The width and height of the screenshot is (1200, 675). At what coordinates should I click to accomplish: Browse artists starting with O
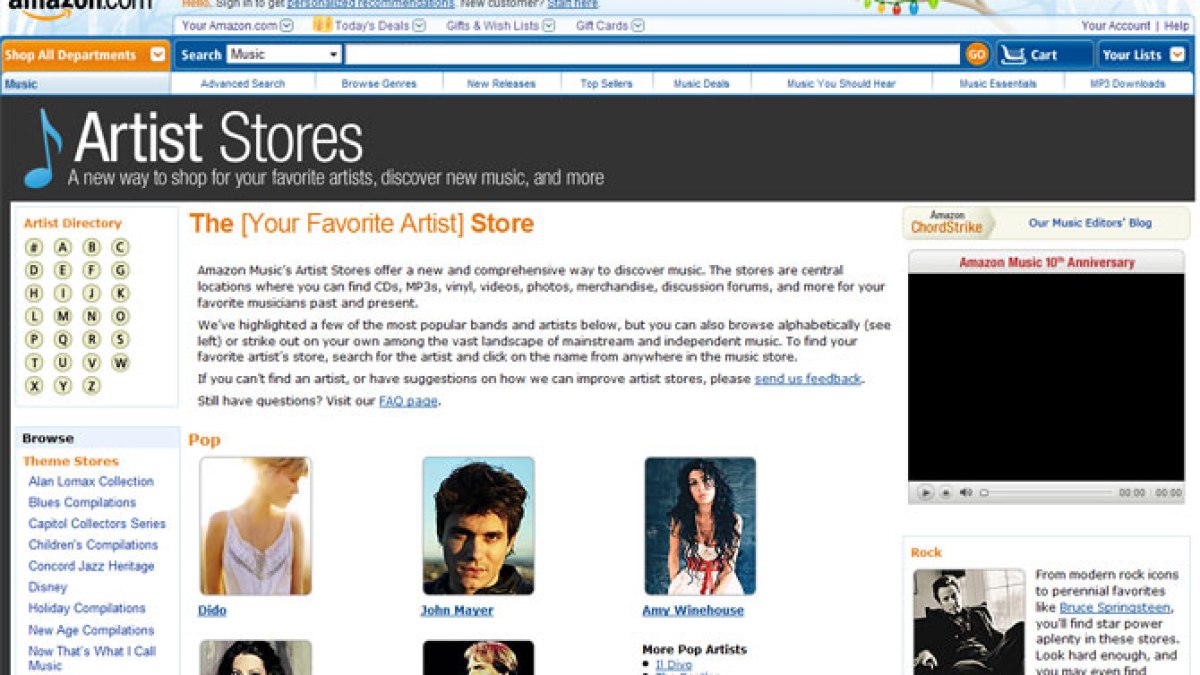120,316
